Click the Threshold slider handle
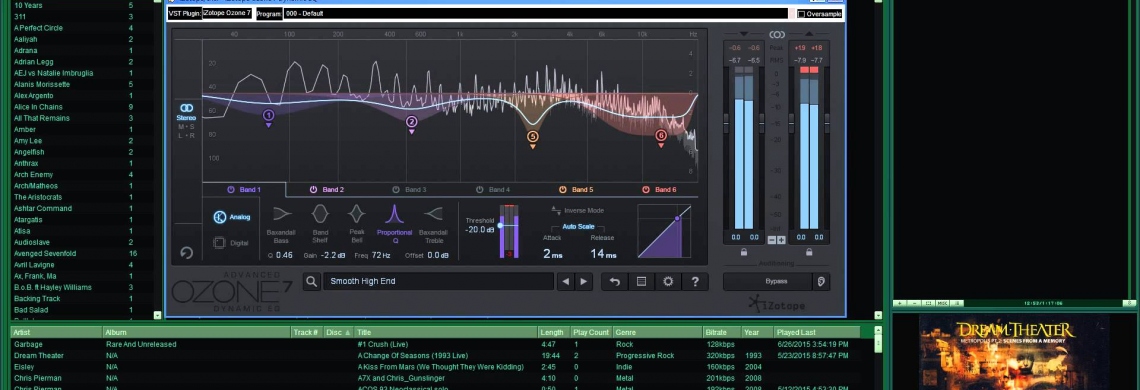Viewport: 1140px width, 390px height. click(x=500, y=226)
